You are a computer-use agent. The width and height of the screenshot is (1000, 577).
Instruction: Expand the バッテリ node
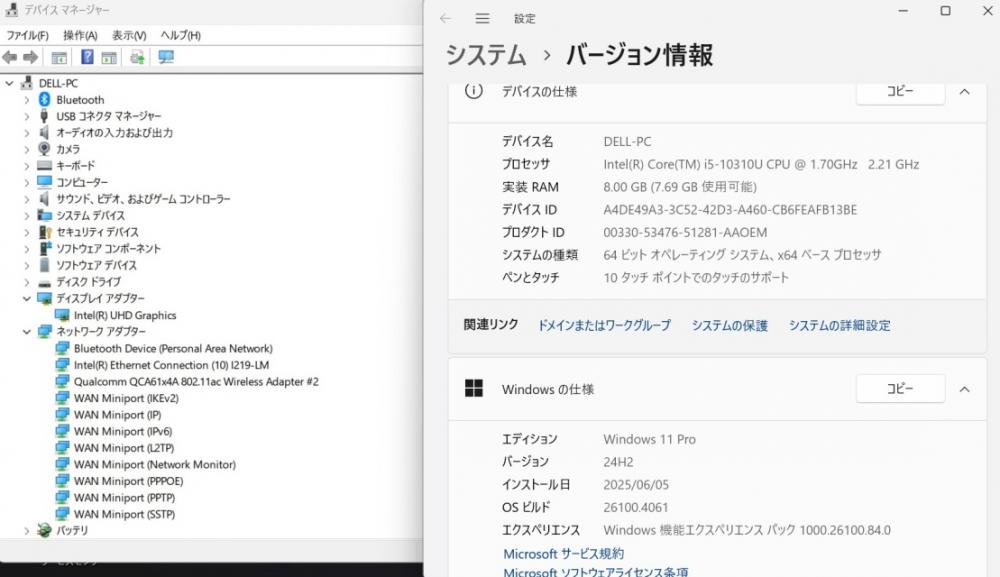[26, 530]
